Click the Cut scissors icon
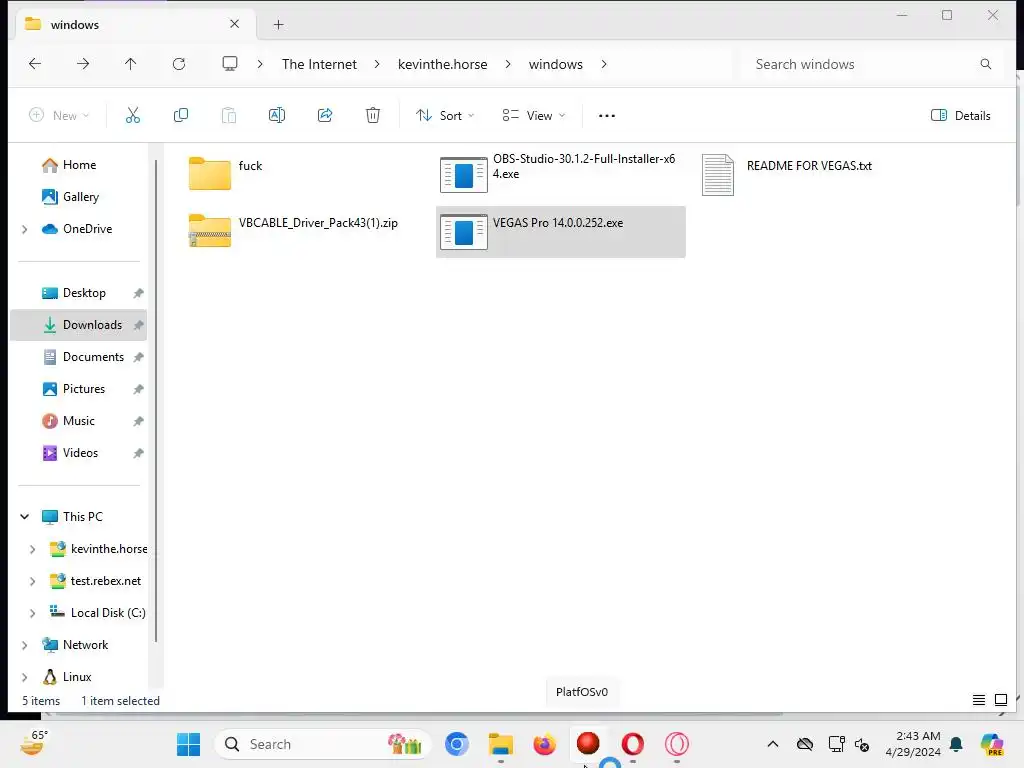 133,116
